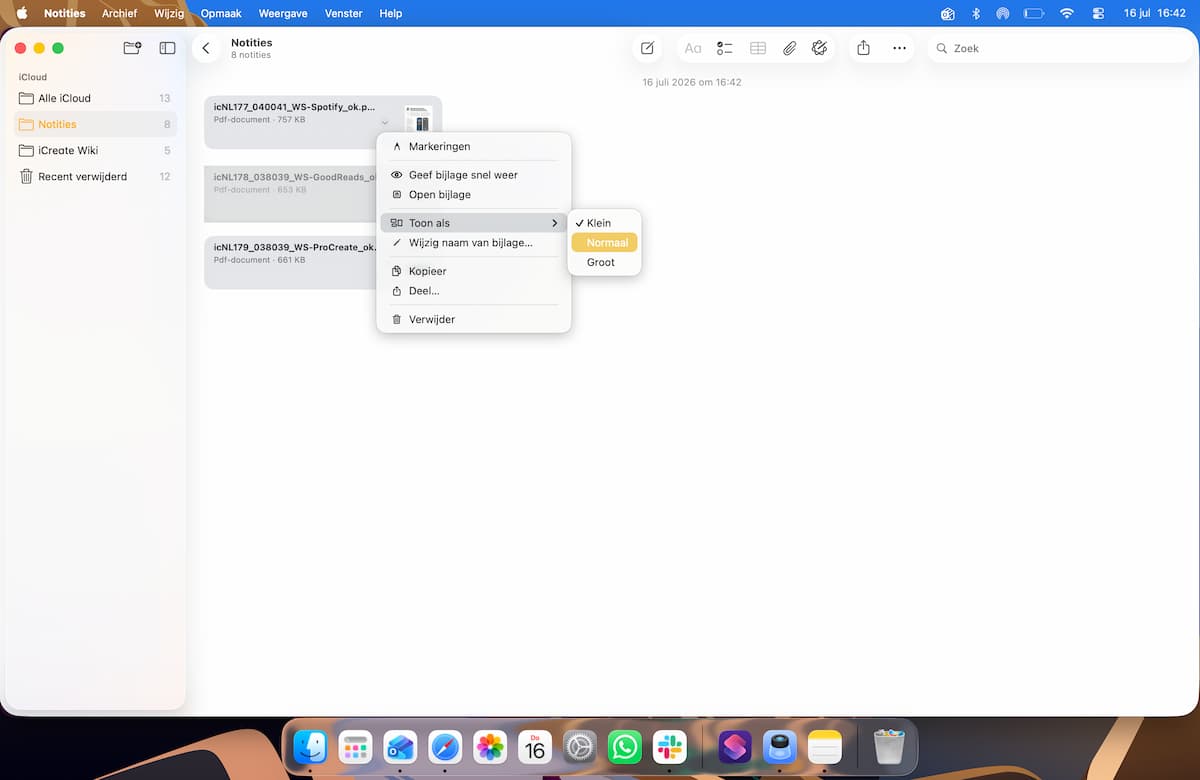1200x780 pixels.
Task: Choose Open bijlage menu entry
Action: pyautogui.click(x=474, y=195)
